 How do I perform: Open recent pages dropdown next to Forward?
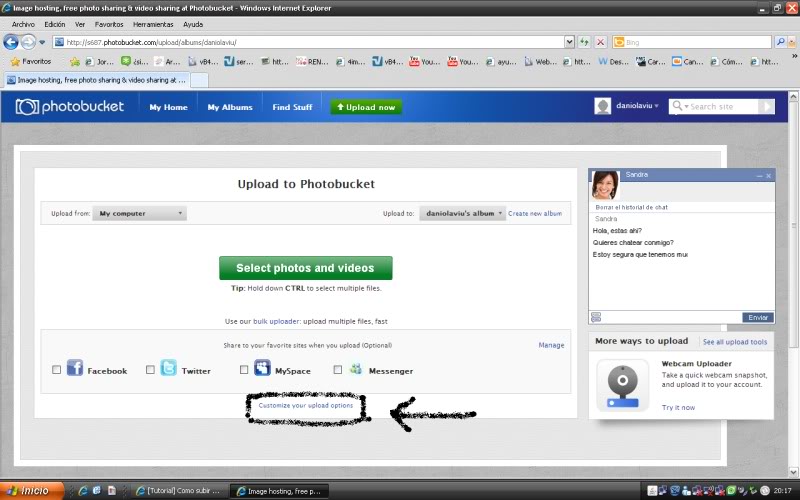[x=42, y=42]
